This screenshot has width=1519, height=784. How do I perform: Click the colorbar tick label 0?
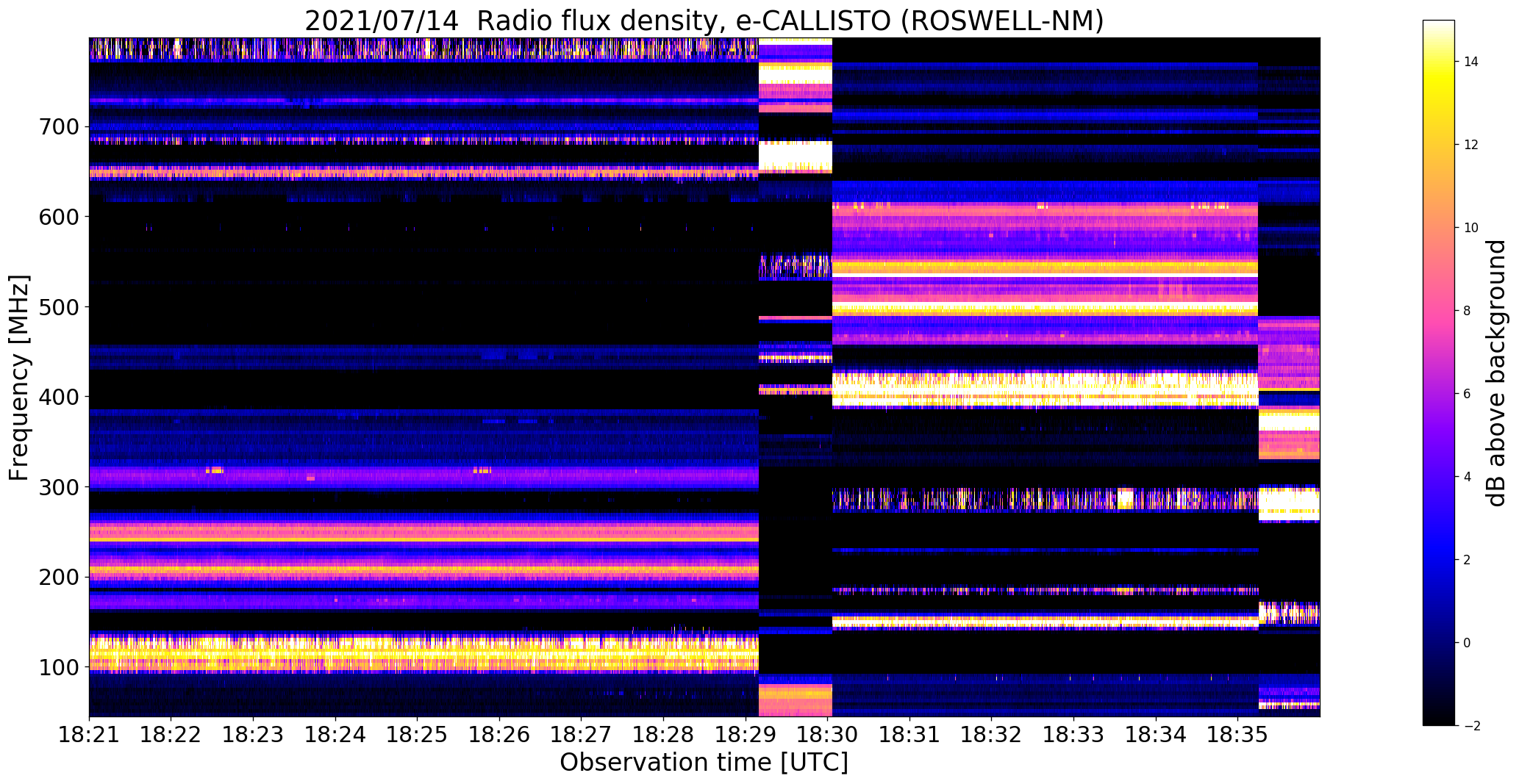click(x=1468, y=643)
